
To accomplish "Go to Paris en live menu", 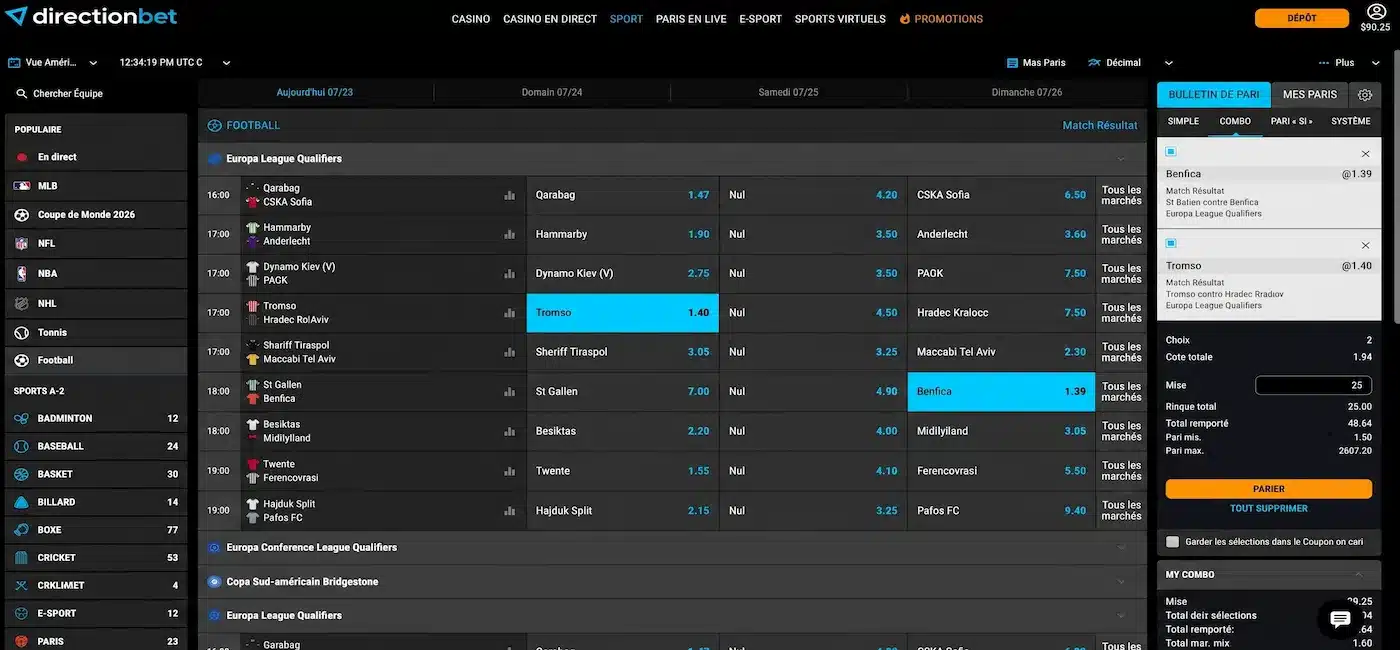I will pos(691,19).
